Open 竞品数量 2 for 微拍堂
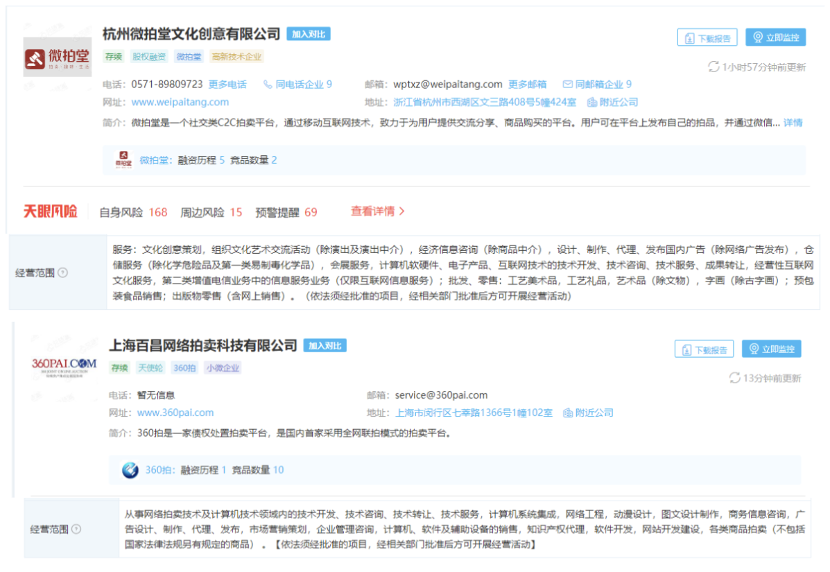Screen dimensions: 830x572 point(254,160)
